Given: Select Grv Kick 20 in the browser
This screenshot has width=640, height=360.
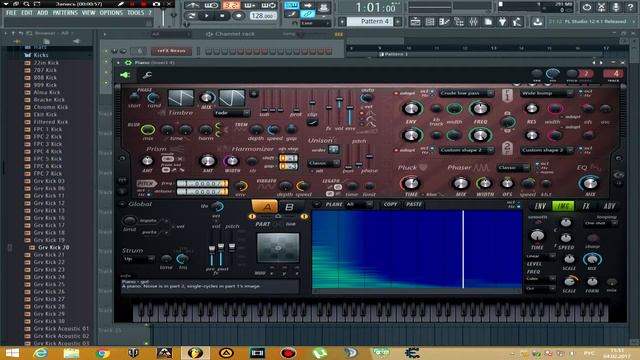Looking at the screenshot, I should [53, 247].
